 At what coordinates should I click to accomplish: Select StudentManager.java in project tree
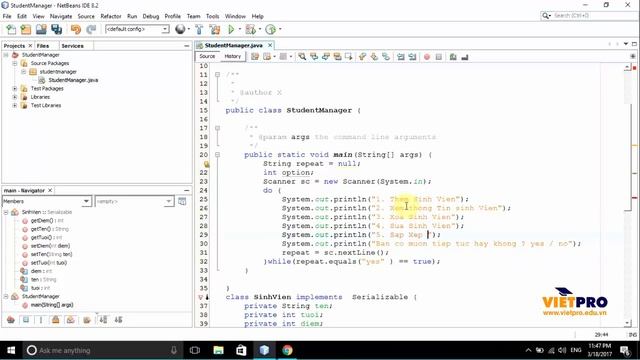[x=73, y=80]
